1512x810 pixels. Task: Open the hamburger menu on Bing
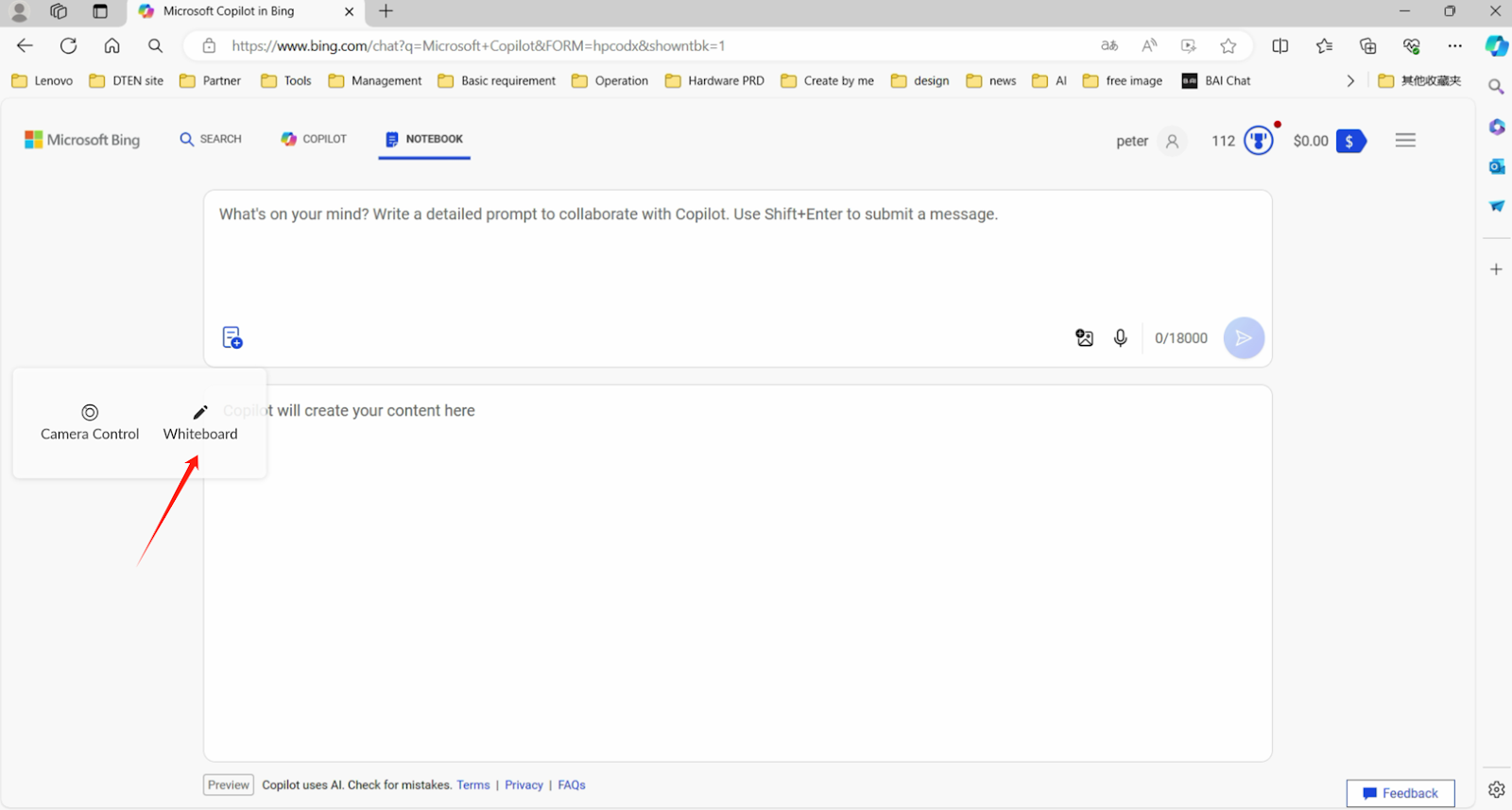(1405, 140)
